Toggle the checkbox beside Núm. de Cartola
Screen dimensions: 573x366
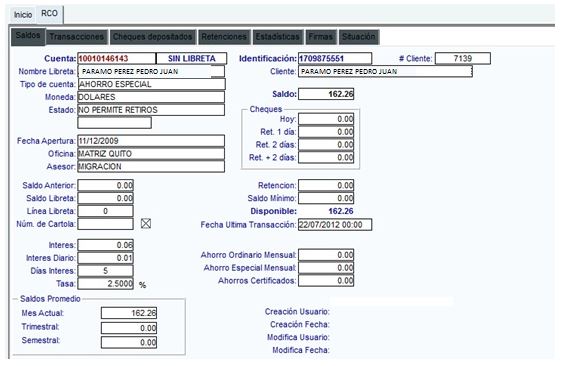point(146,223)
